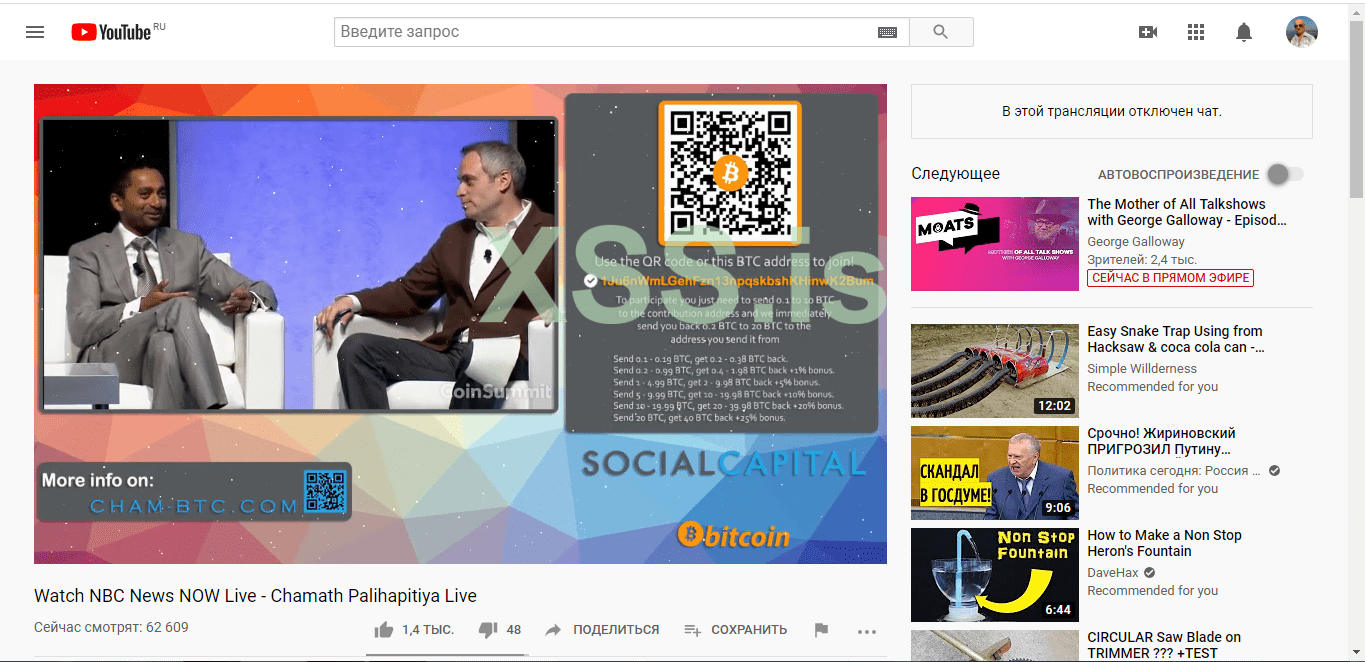Open the hamburger guide menu
This screenshot has width=1365, height=662.
35,32
